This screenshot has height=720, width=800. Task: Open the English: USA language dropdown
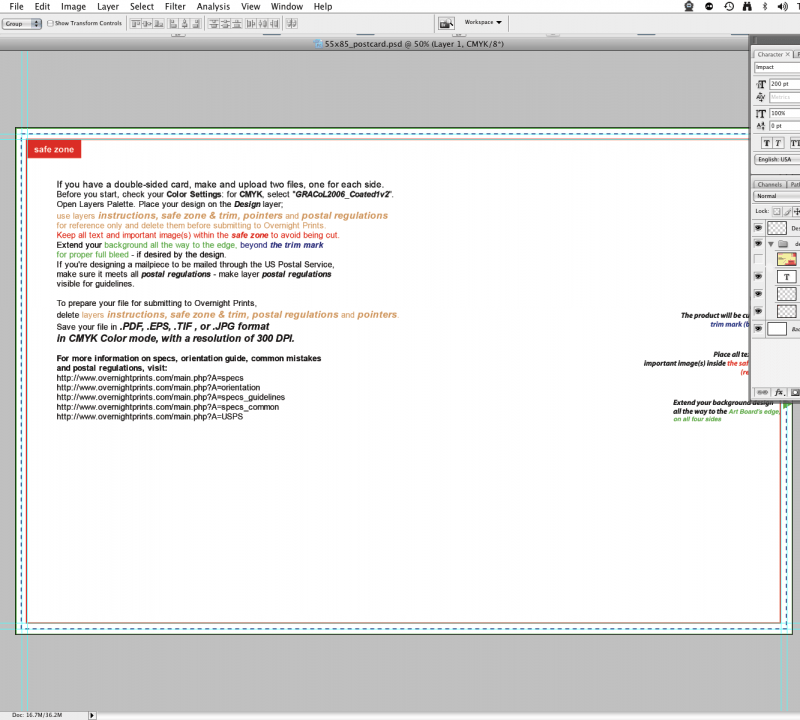(x=777, y=159)
